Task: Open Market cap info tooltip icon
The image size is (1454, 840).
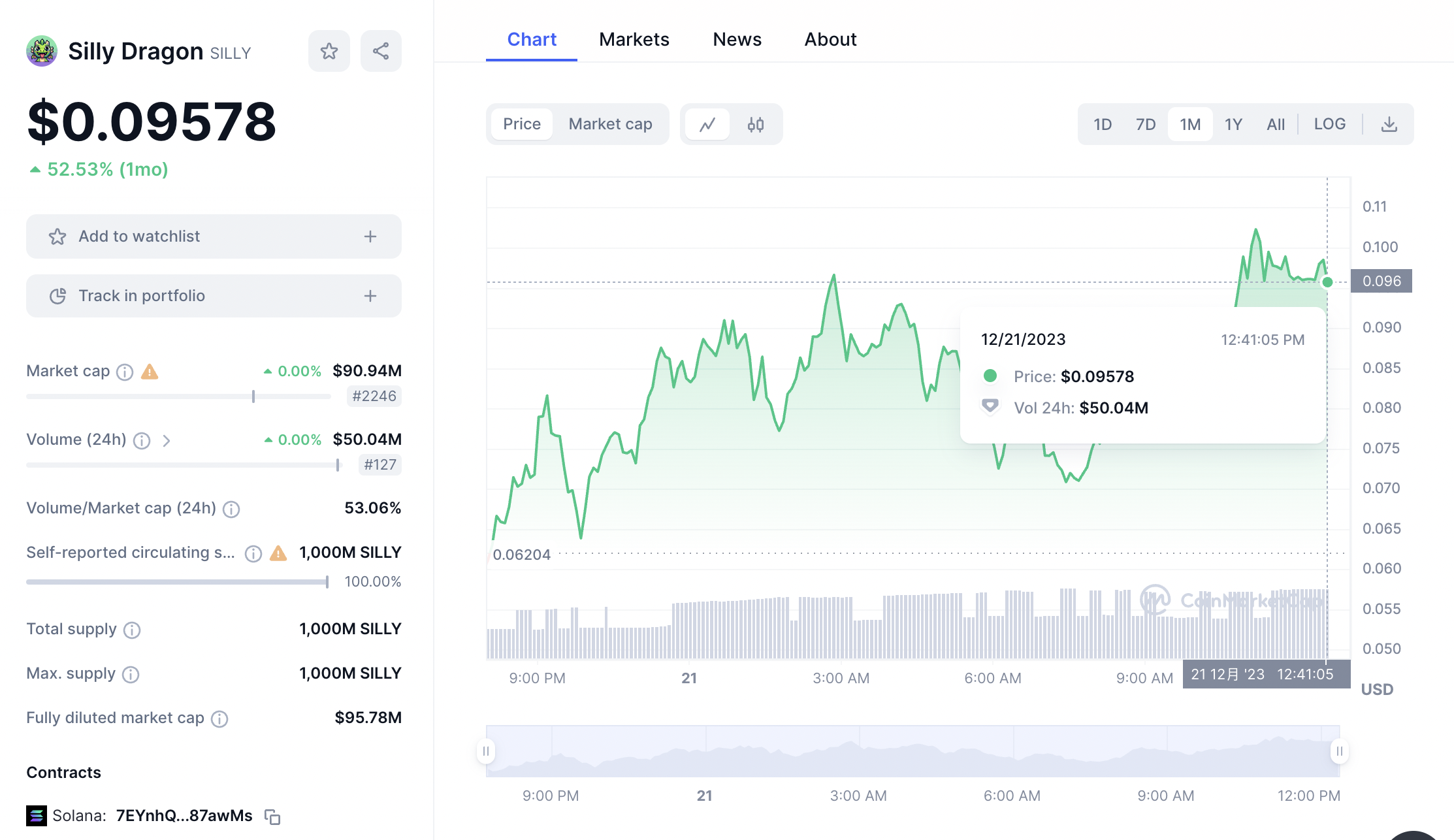Action: [x=125, y=372]
